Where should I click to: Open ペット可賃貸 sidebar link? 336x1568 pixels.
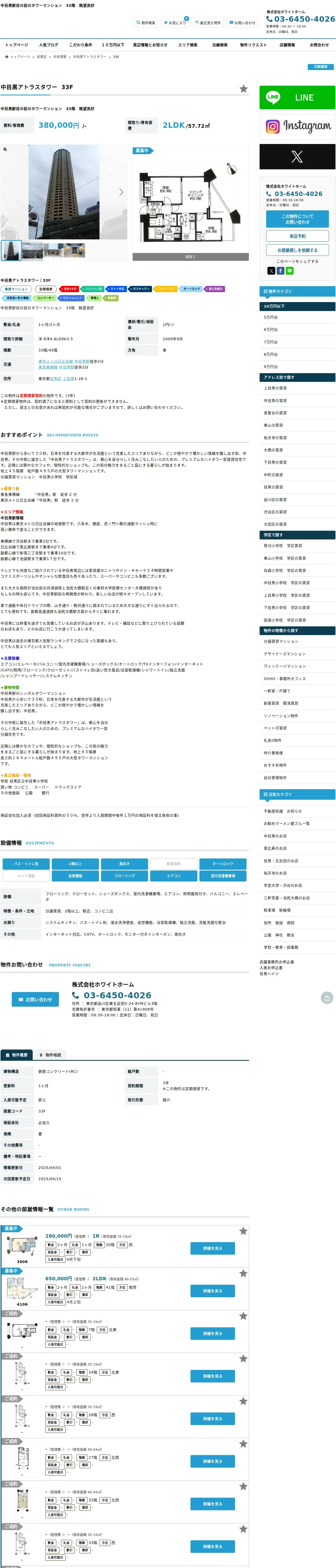pos(297,728)
